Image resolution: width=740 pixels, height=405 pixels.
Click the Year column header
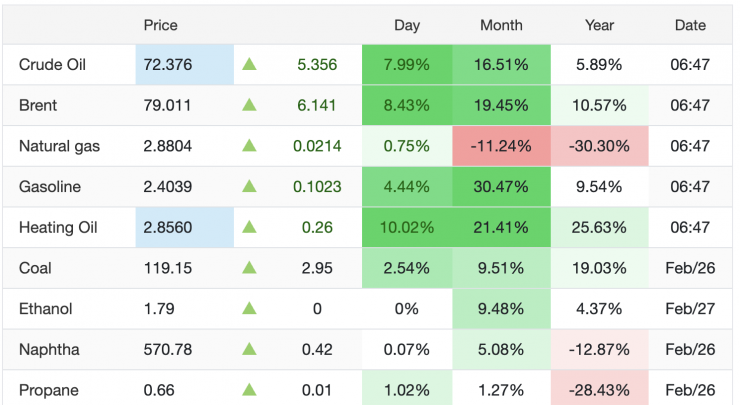(x=600, y=25)
